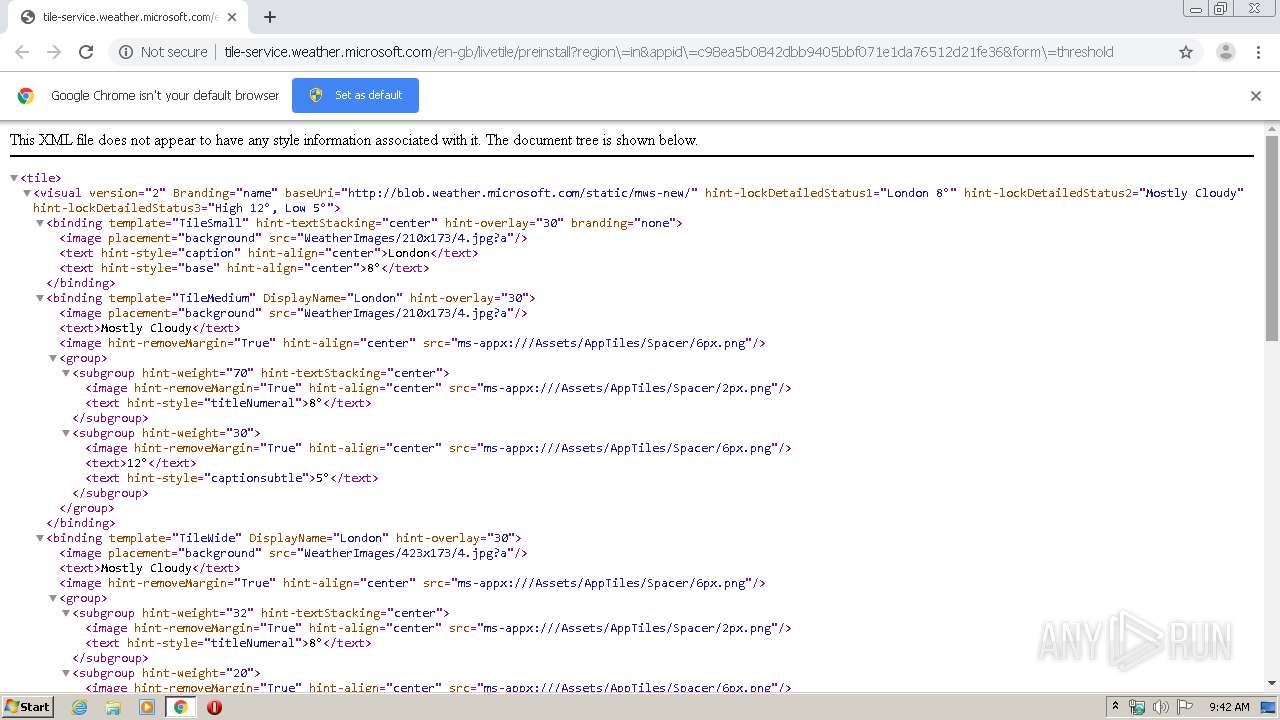
Task: Set Chrome as default browser
Action: pyautogui.click(x=355, y=95)
